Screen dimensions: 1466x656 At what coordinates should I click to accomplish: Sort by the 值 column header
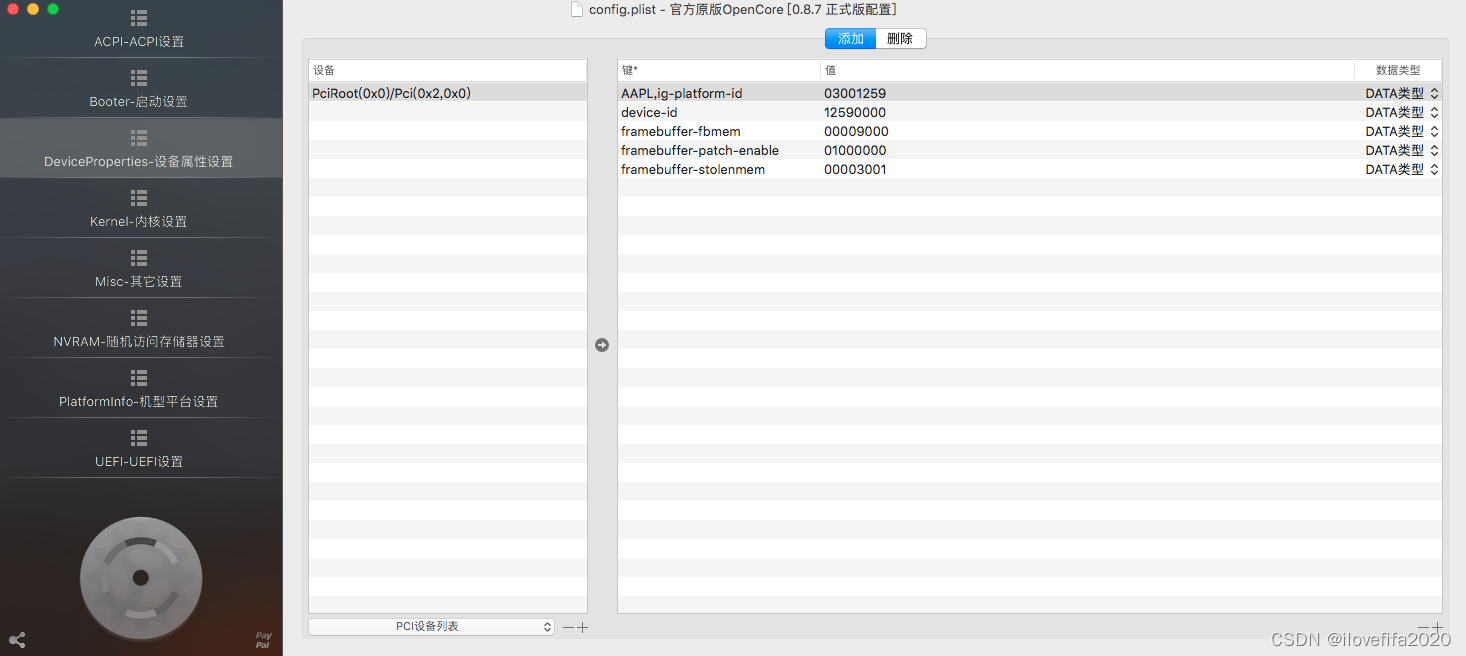pos(1087,70)
